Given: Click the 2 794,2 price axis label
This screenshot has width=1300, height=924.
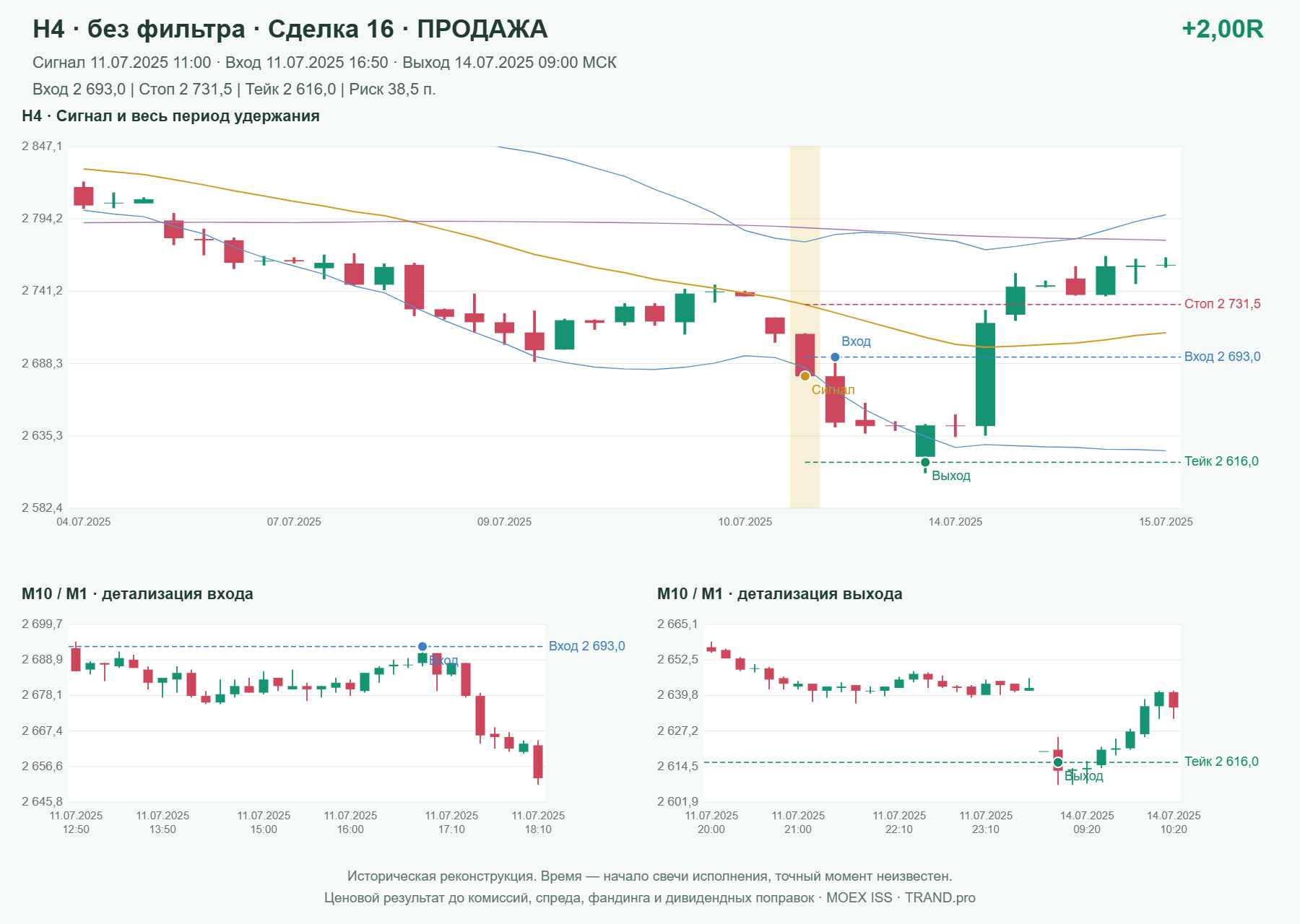Looking at the screenshot, I should pos(42,219).
